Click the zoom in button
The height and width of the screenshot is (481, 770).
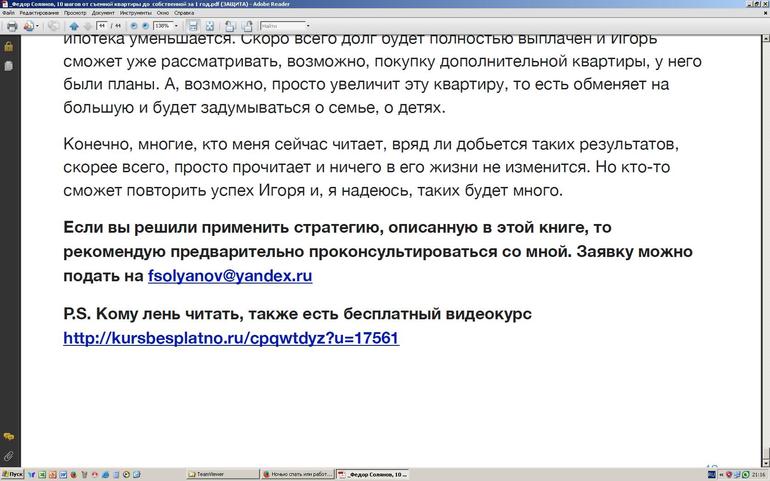pos(145,26)
